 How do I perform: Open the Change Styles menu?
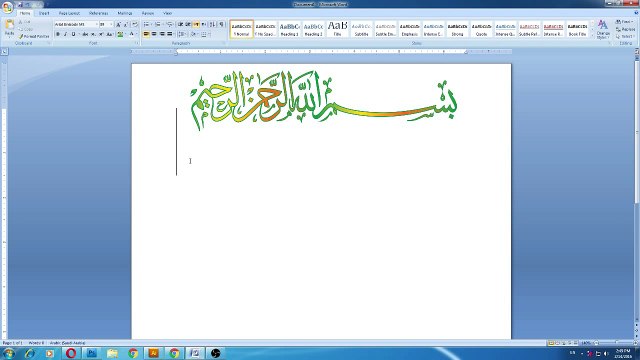pos(603,29)
